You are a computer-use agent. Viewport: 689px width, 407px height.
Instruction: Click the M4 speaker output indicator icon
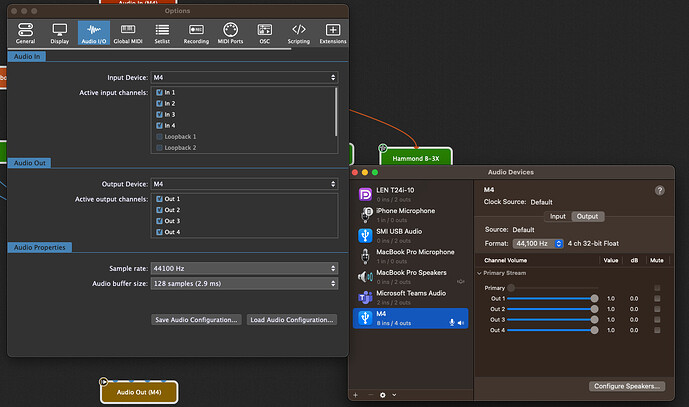point(461,323)
